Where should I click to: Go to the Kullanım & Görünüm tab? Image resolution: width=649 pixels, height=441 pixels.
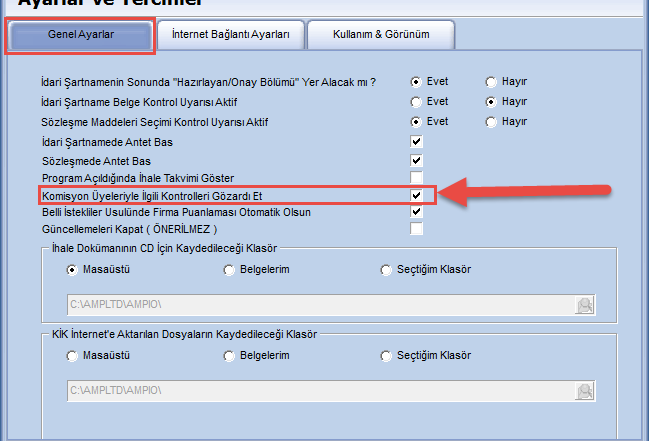(381, 35)
